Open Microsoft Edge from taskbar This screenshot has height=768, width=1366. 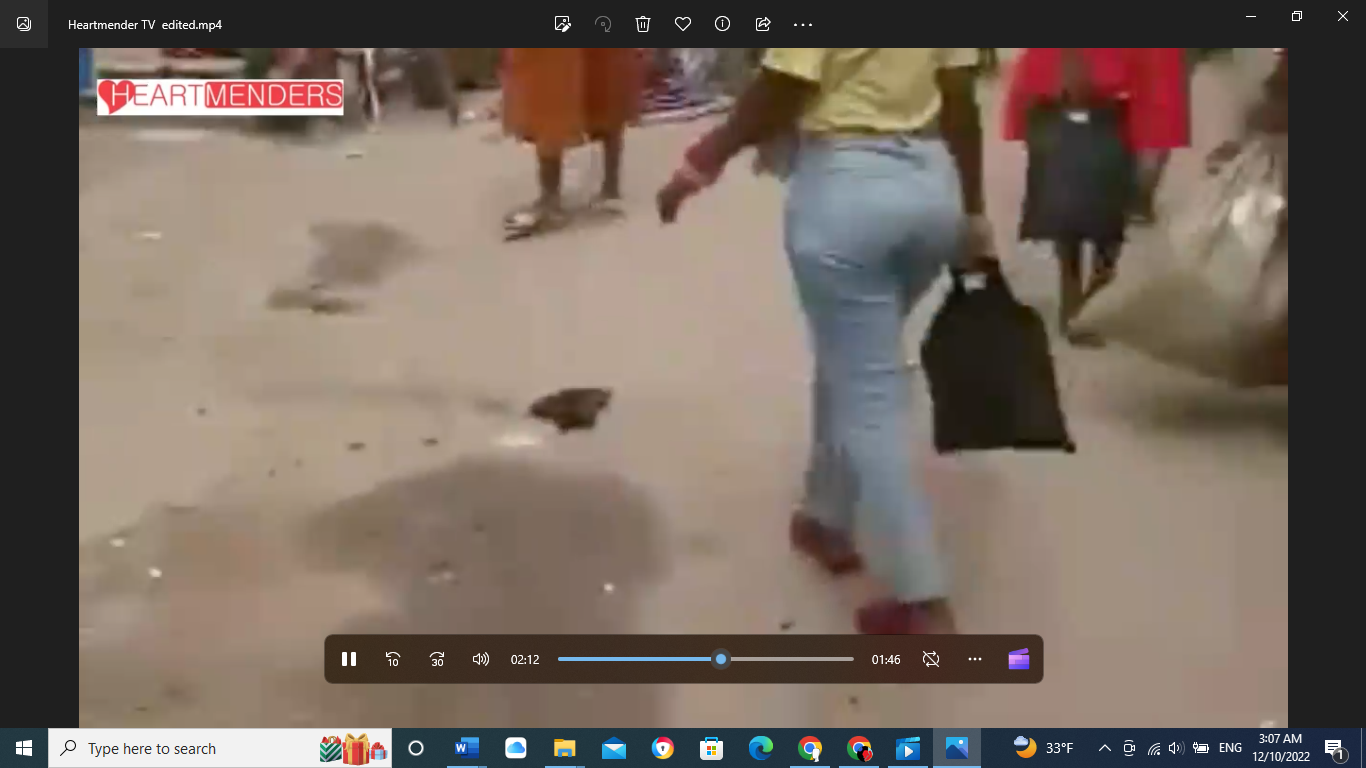[760, 748]
